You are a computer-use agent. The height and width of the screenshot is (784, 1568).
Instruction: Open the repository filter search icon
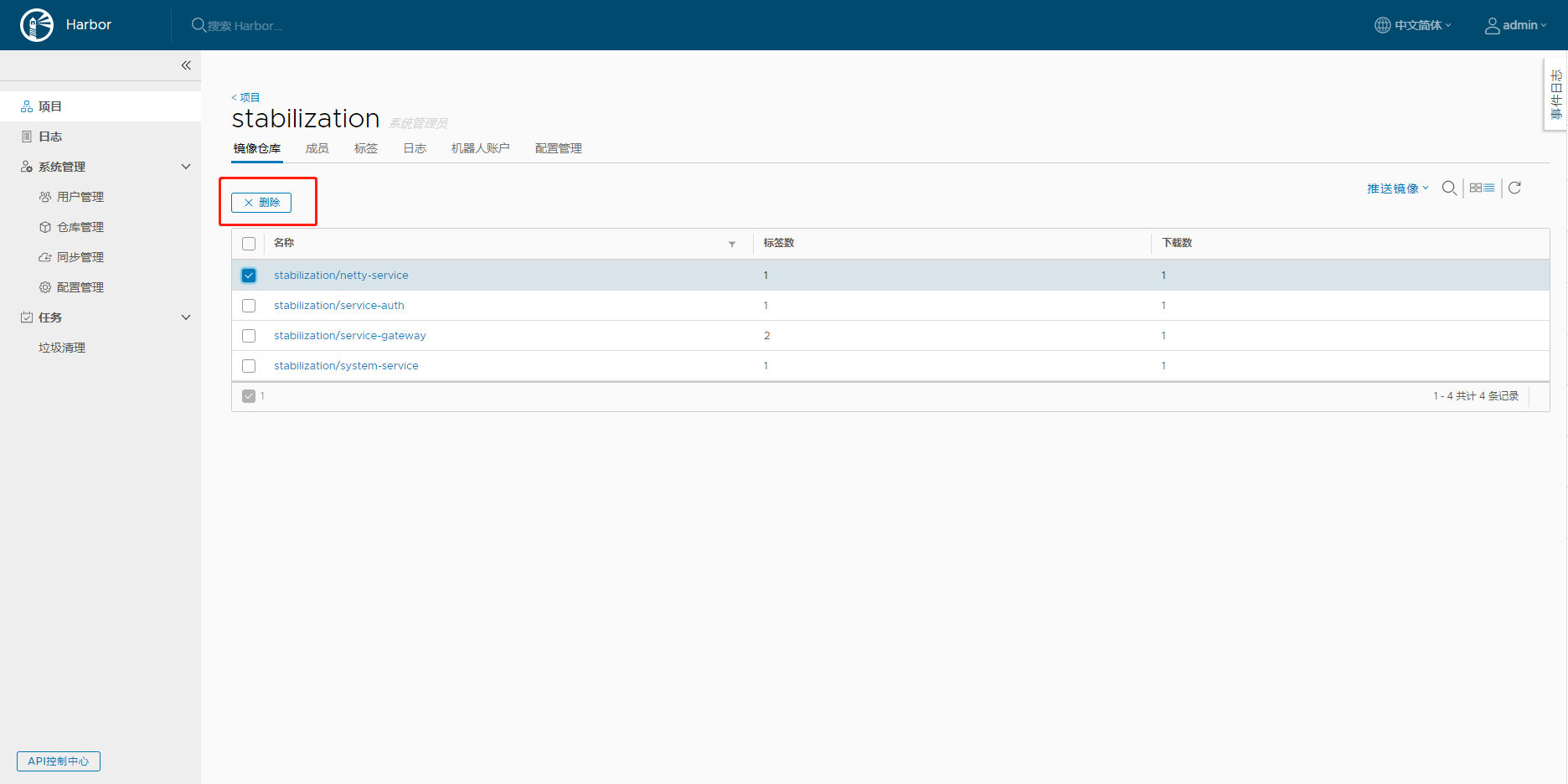[1449, 188]
